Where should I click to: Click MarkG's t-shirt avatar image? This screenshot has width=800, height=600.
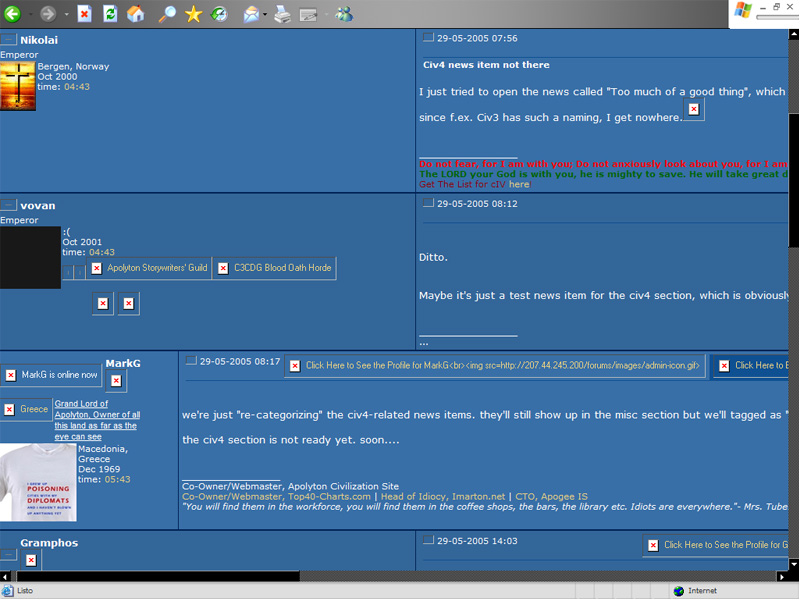[x=38, y=483]
